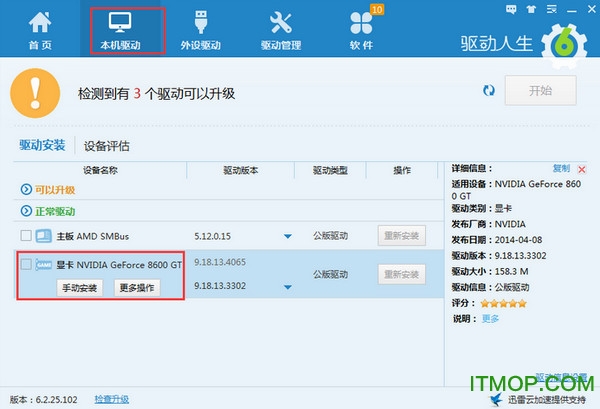This screenshot has height=409, width=600.
Task: Click 驱动类别：显卡 in details
Action: point(481,209)
